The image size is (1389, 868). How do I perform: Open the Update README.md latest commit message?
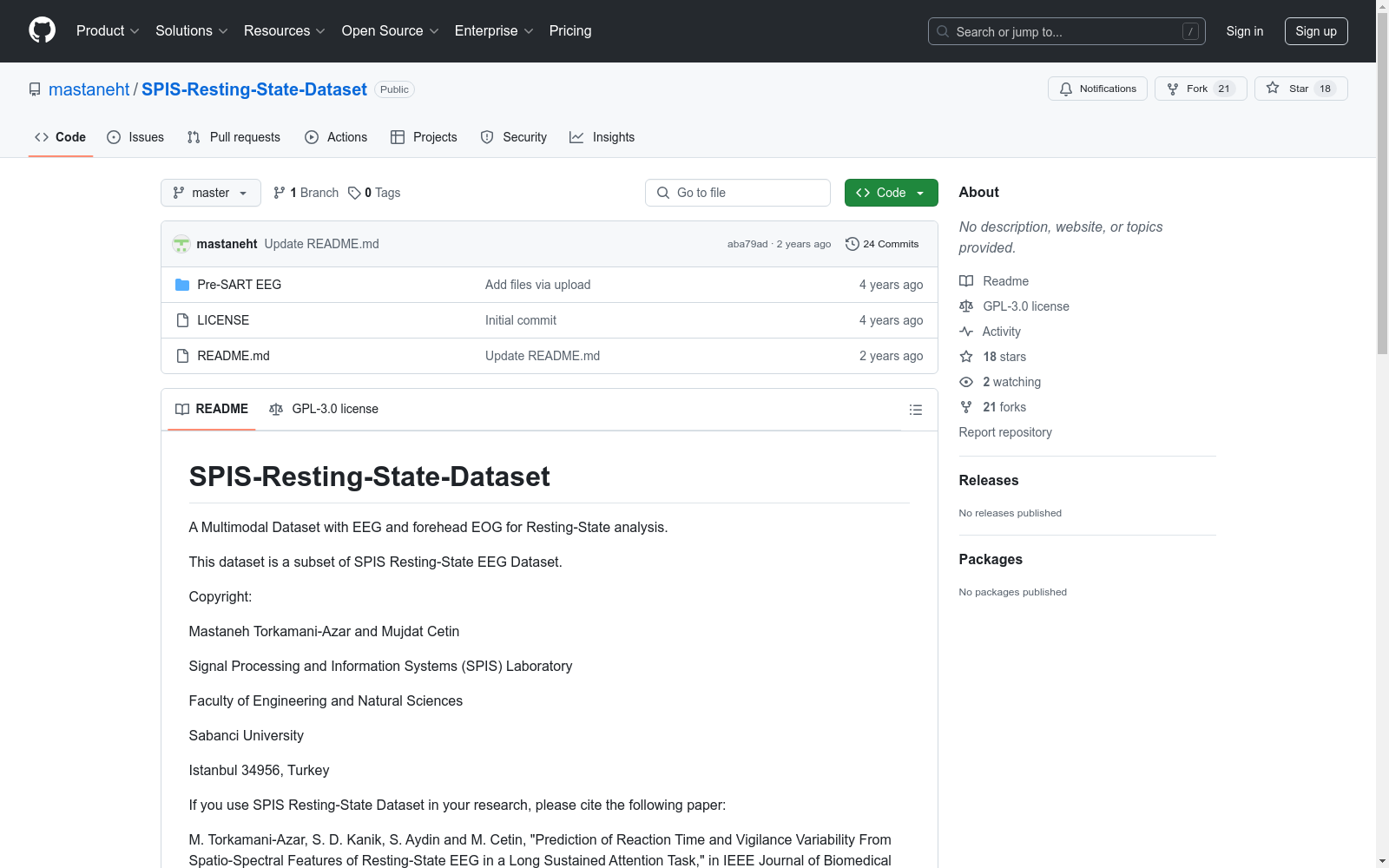pyautogui.click(x=321, y=244)
